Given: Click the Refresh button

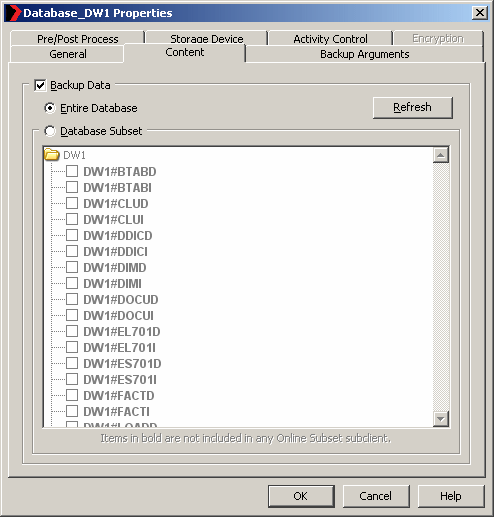Looking at the screenshot, I should click(x=413, y=108).
